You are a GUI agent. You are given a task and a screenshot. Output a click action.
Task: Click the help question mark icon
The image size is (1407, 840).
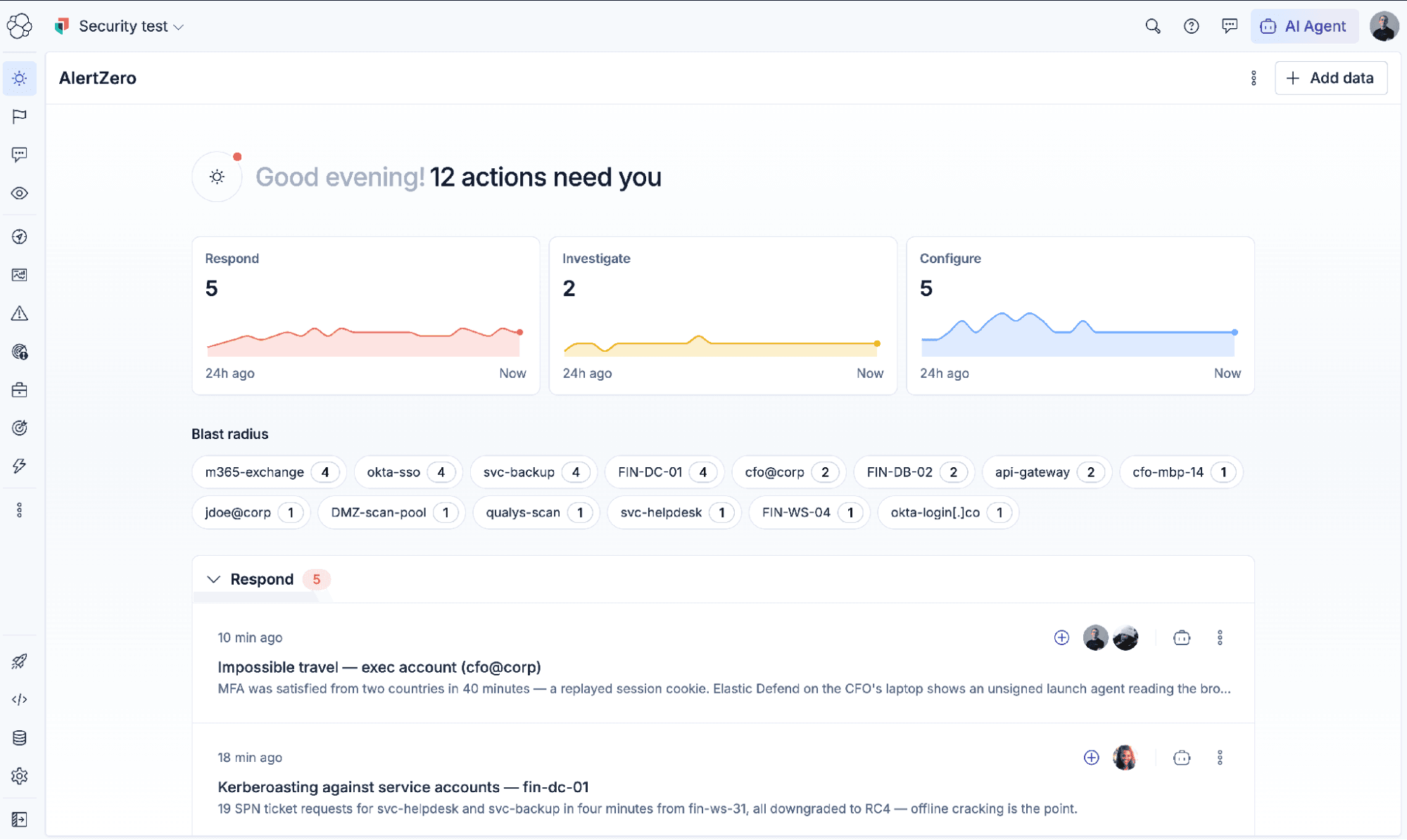pyautogui.click(x=1191, y=26)
